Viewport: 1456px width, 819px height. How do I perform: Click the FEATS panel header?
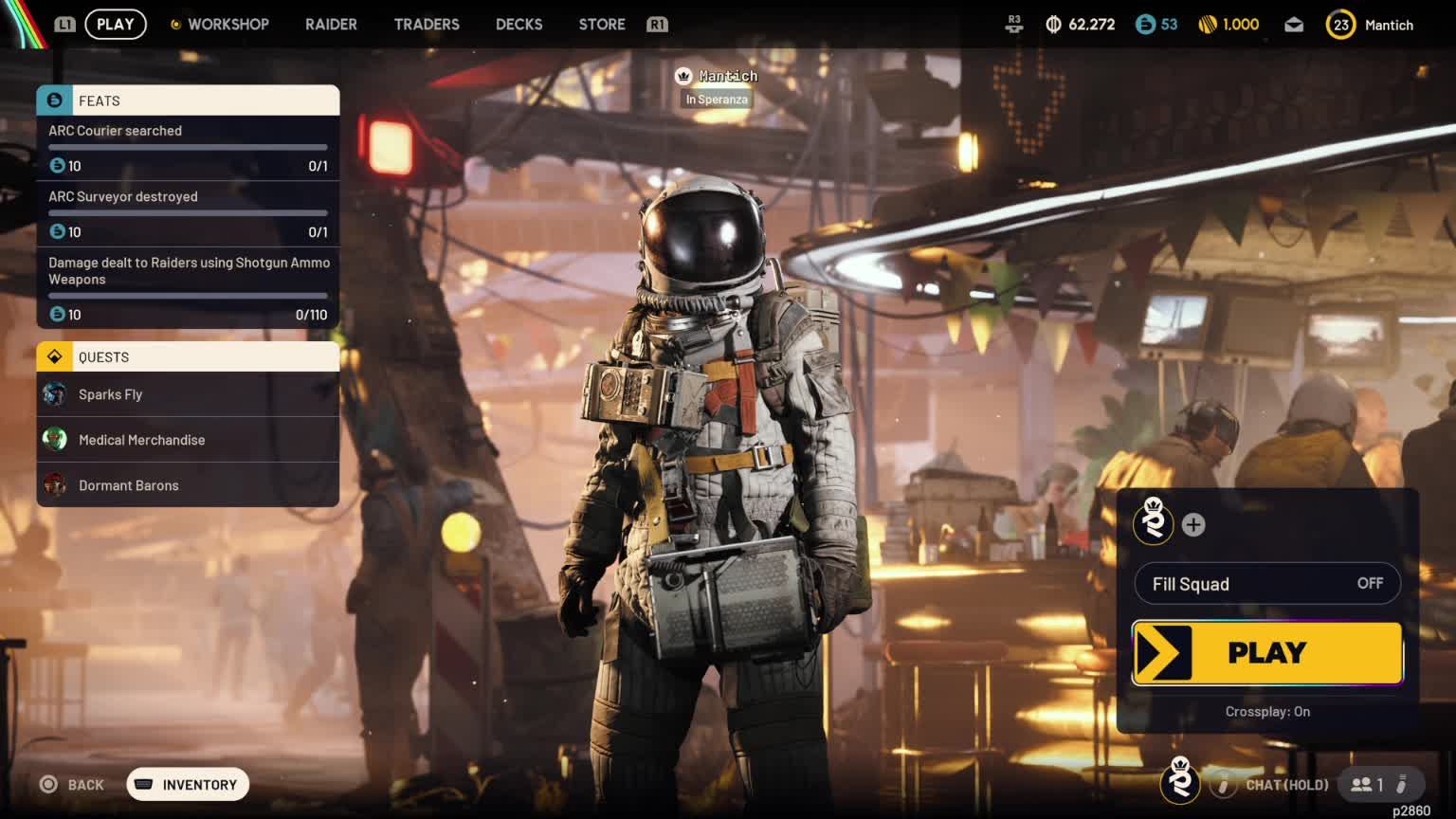(188, 100)
